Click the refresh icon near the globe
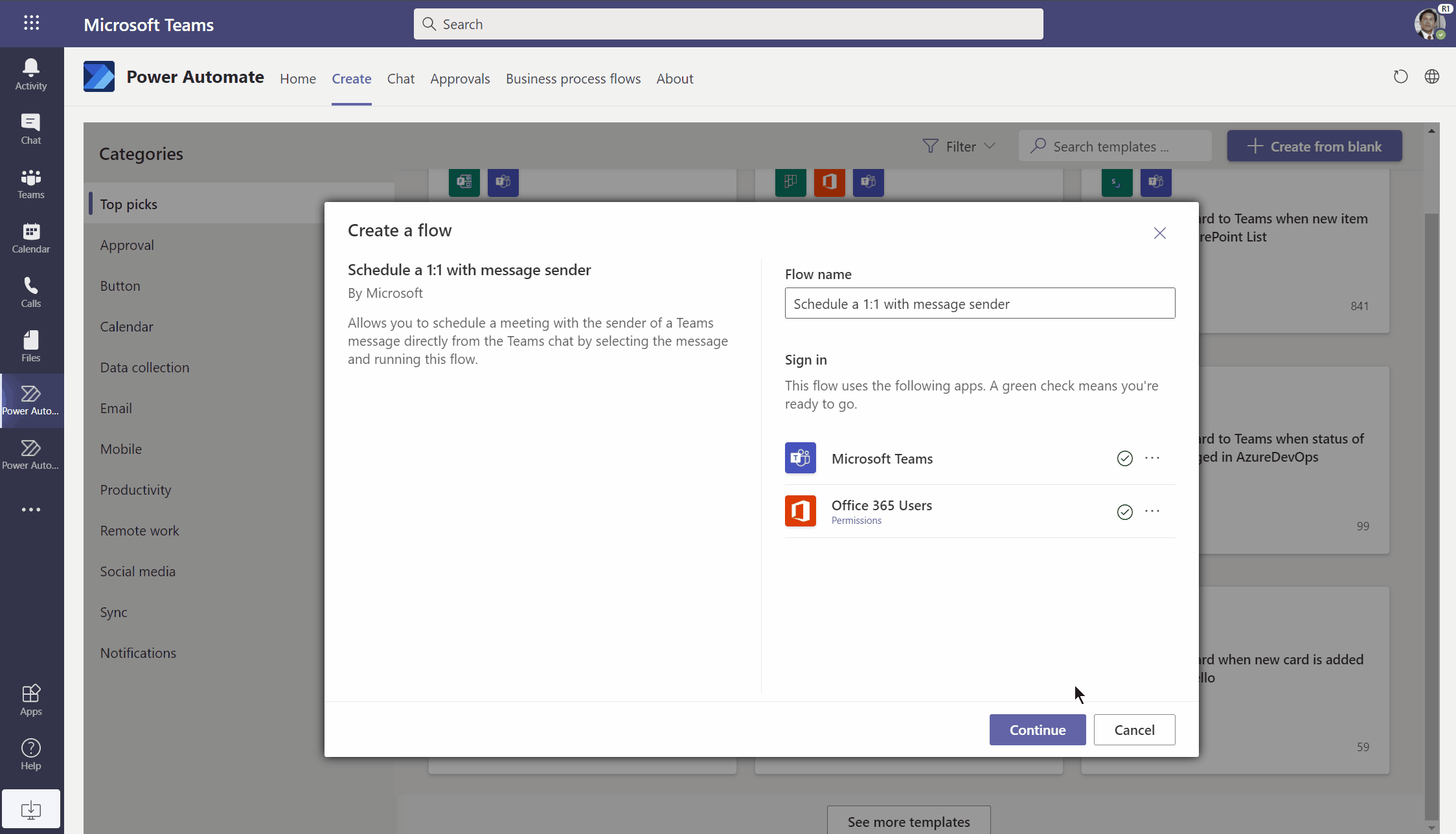Screen dimensions: 1456x834 (1400, 76)
